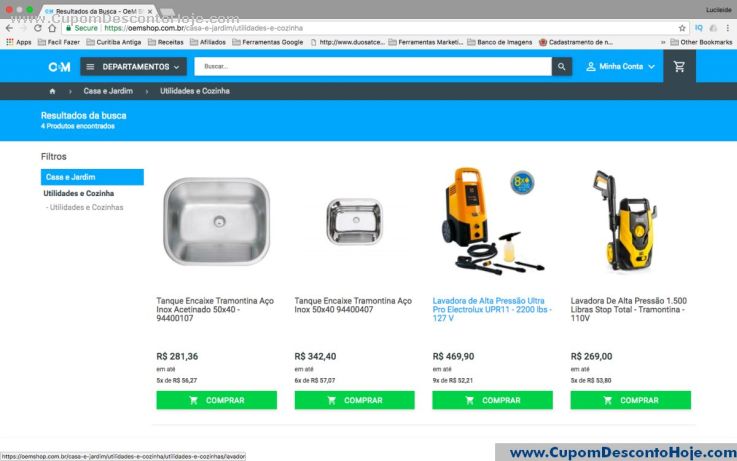Select the Utilidades e Cozinhas subcategory filter
The image size is (737, 461).
85,207
